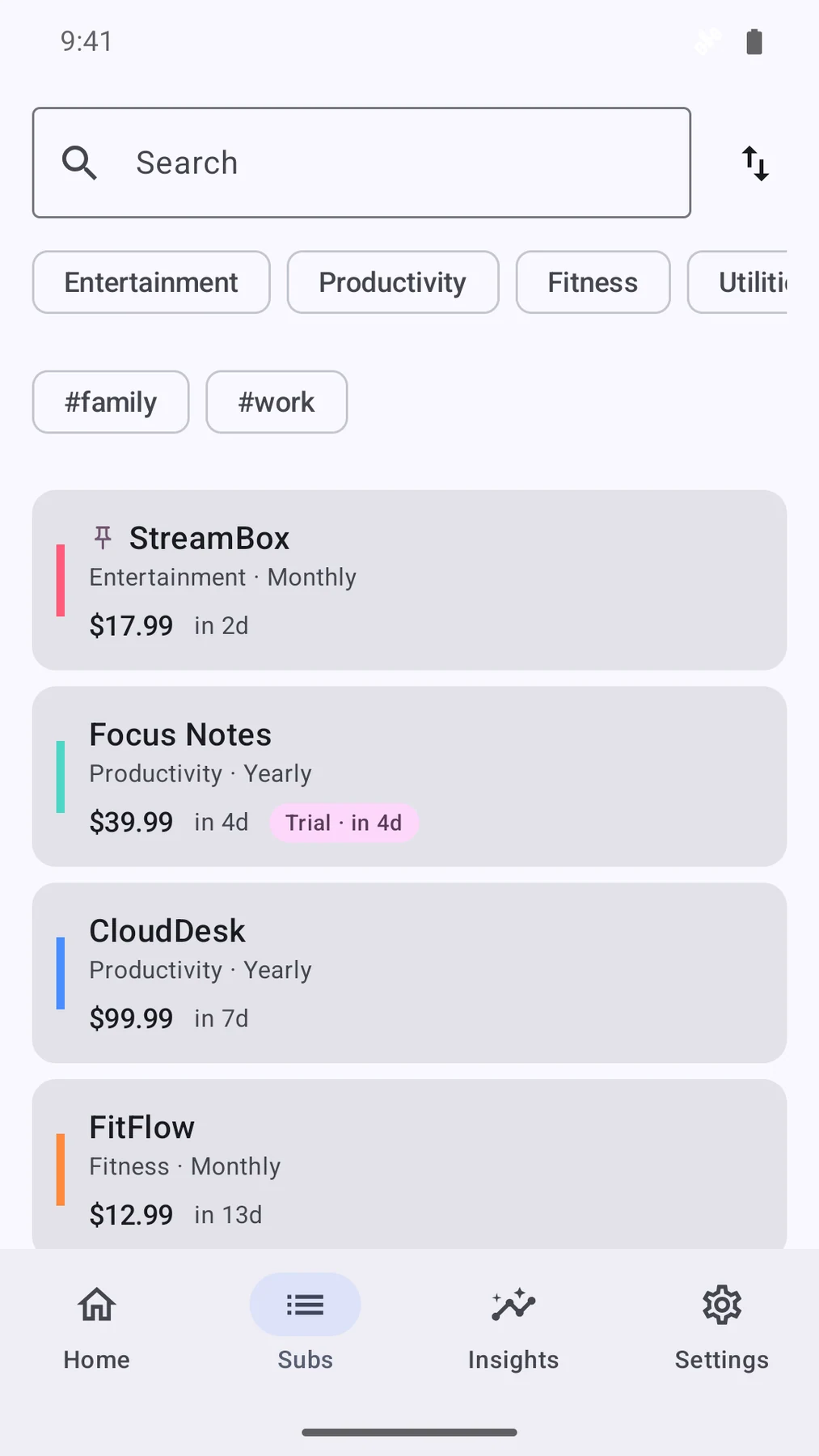Tap the battery icon in status bar
The image size is (819, 1456).
click(x=754, y=41)
